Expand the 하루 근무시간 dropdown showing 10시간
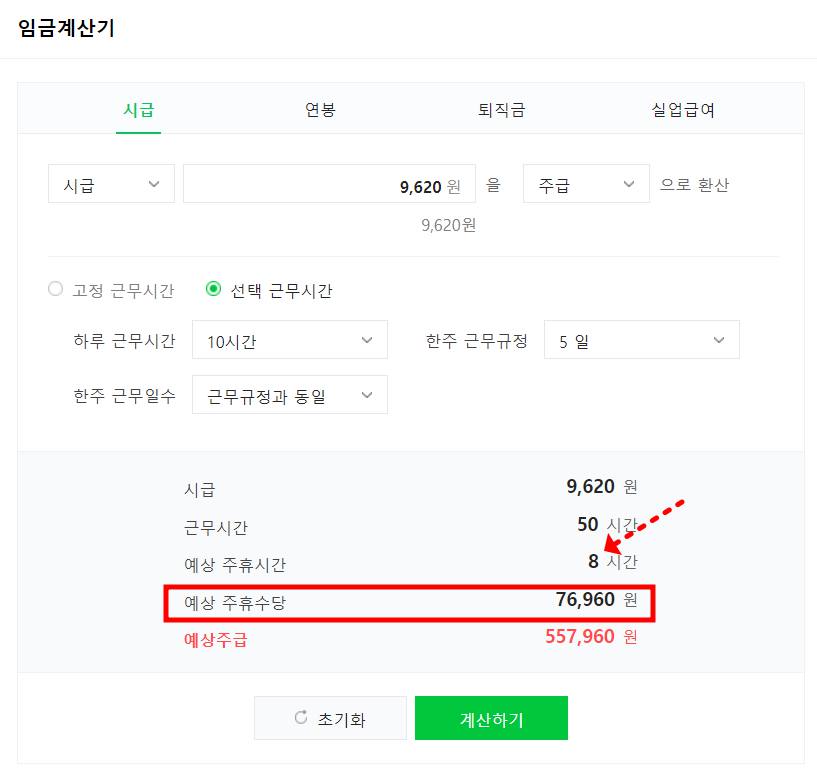The height and width of the screenshot is (779, 817). coord(289,339)
